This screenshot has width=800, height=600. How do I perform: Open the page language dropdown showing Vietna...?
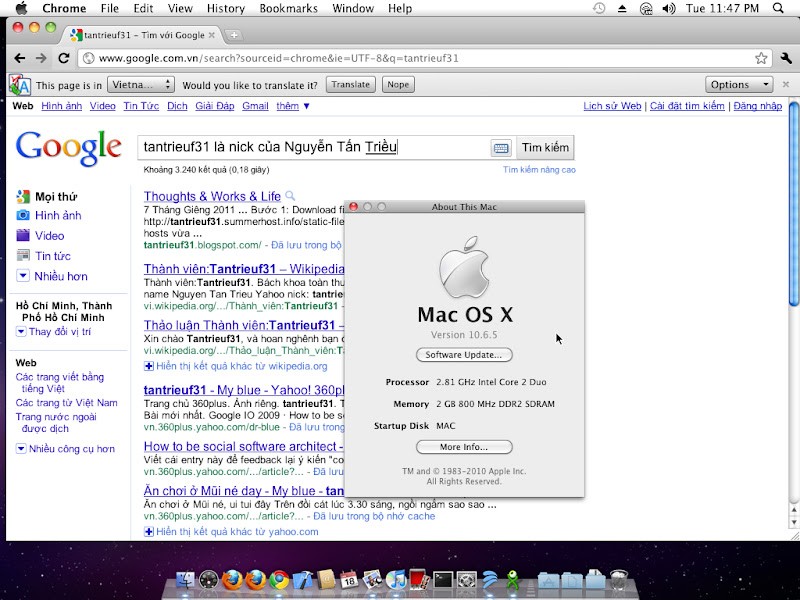click(141, 85)
